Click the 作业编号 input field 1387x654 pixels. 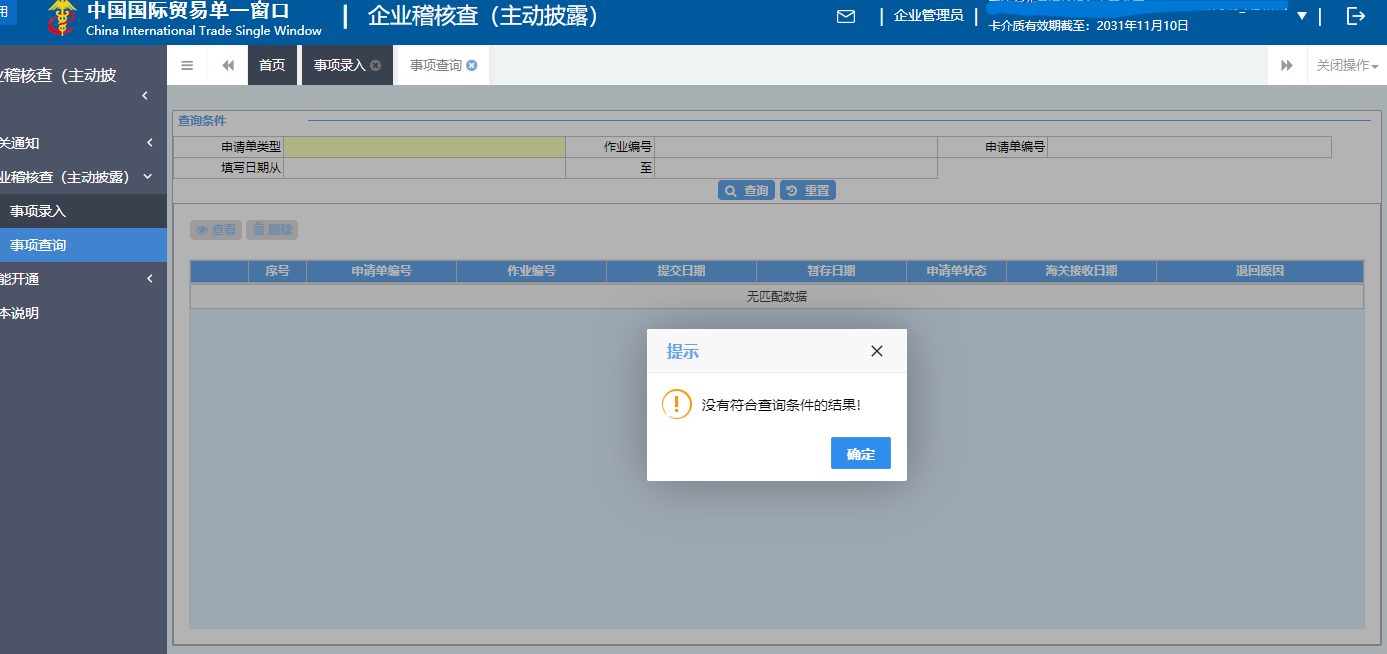tap(795, 146)
